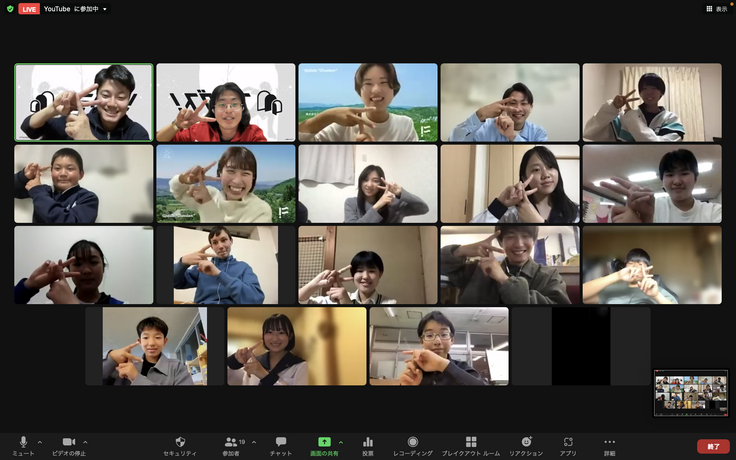The height and width of the screenshot is (460, 736).
Task: Click the red End (終了) button
Action: (712, 447)
